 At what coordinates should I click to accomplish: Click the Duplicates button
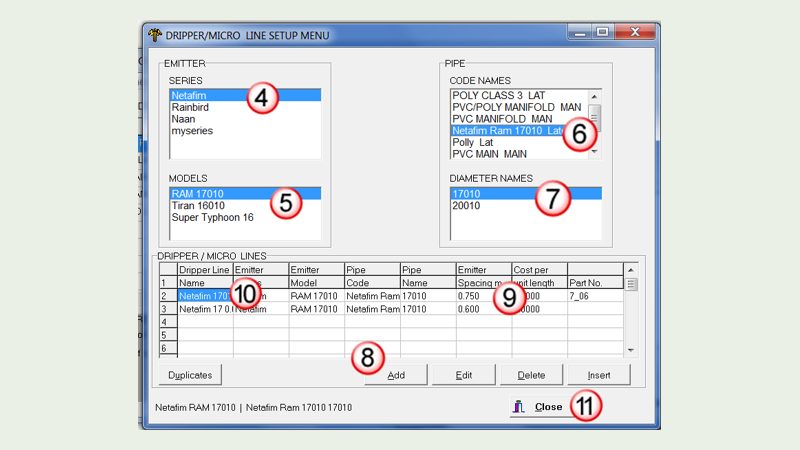pyautogui.click(x=190, y=375)
